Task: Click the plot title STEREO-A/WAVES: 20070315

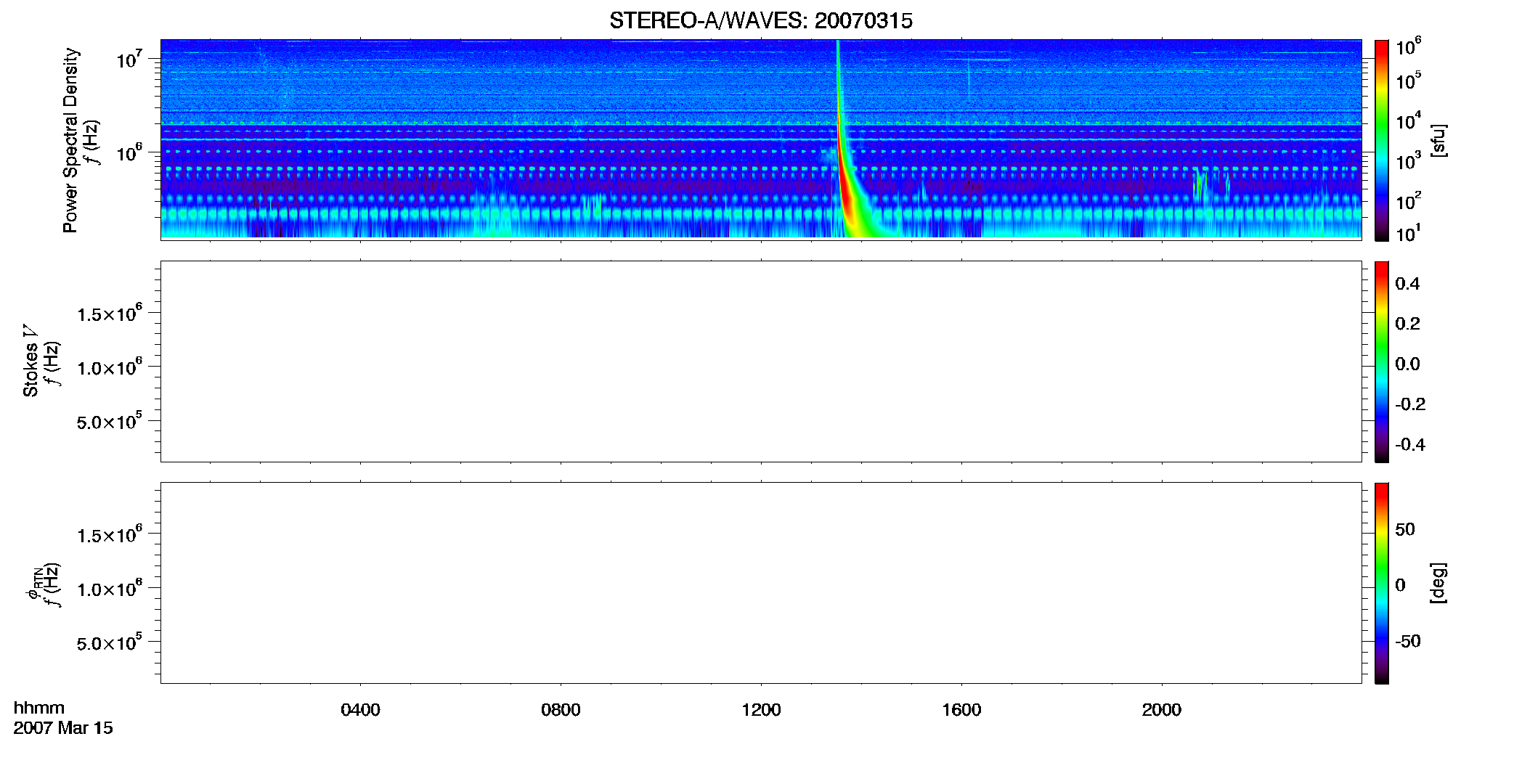Action: pyautogui.click(x=760, y=21)
